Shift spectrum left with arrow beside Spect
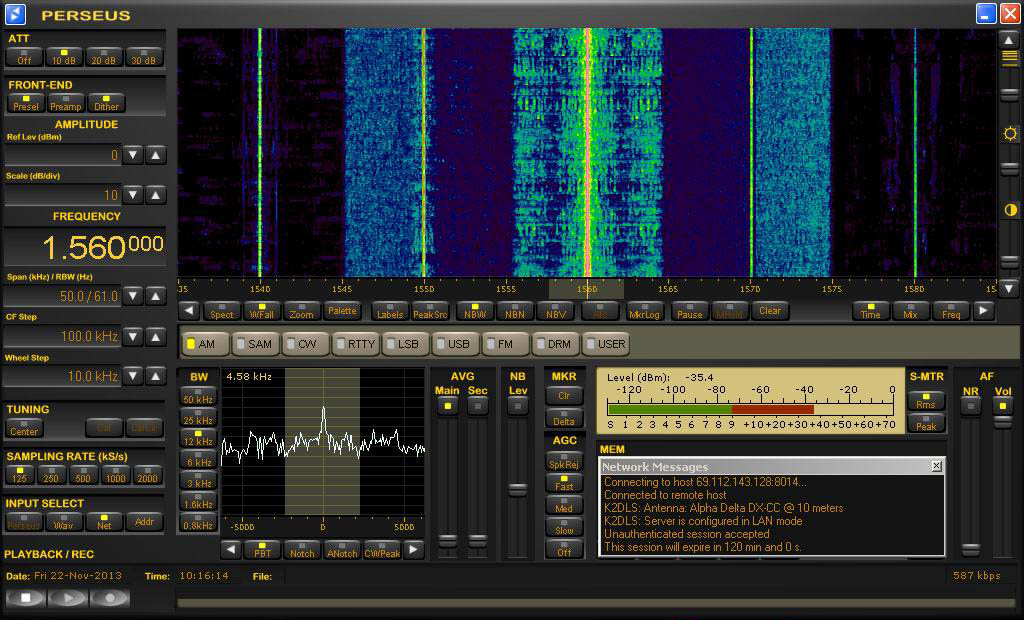The height and width of the screenshot is (620, 1024). [x=189, y=311]
